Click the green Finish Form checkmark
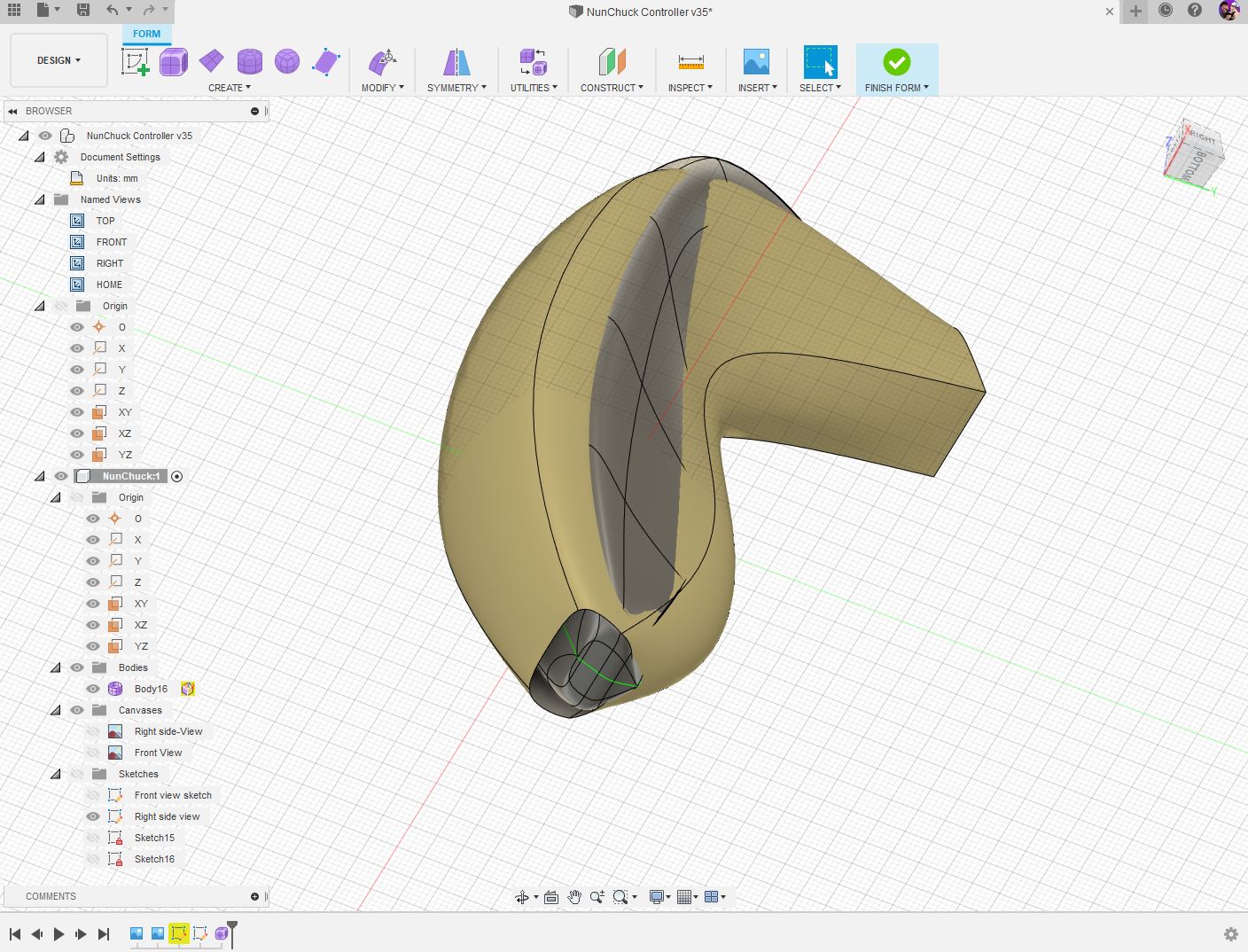Image resolution: width=1248 pixels, height=952 pixels. [897, 62]
